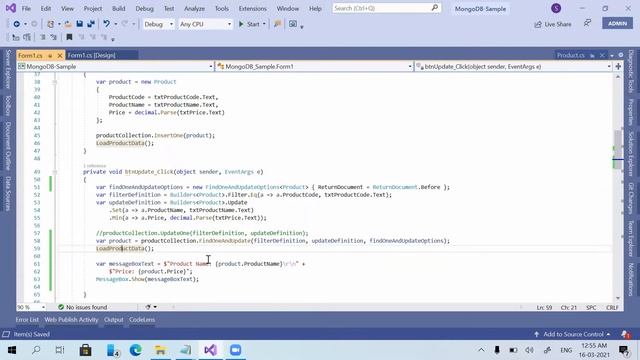640x360 pixels.
Task: Switch to the Form1.cs [Design] tab
Action: click(x=91, y=55)
